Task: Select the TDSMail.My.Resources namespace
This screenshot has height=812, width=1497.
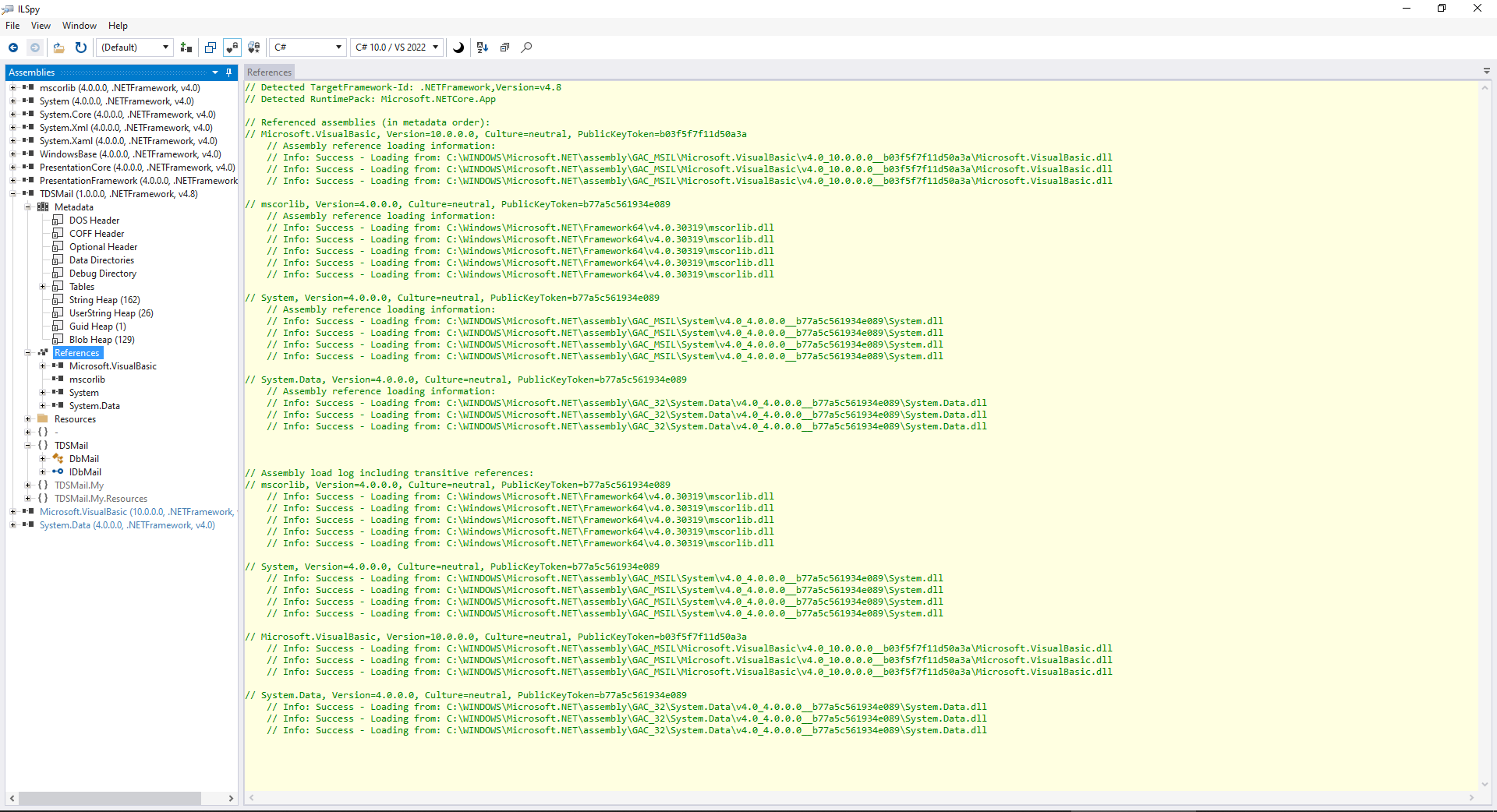Action: pyautogui.click(x=101, y=499)
